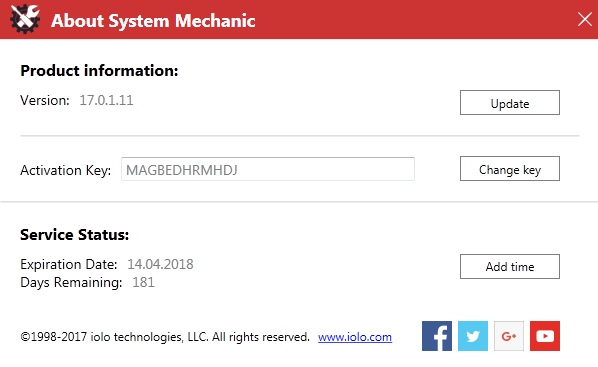Open the iolo Facebook page icon
The image size is (598, 367).
[437, 336]
